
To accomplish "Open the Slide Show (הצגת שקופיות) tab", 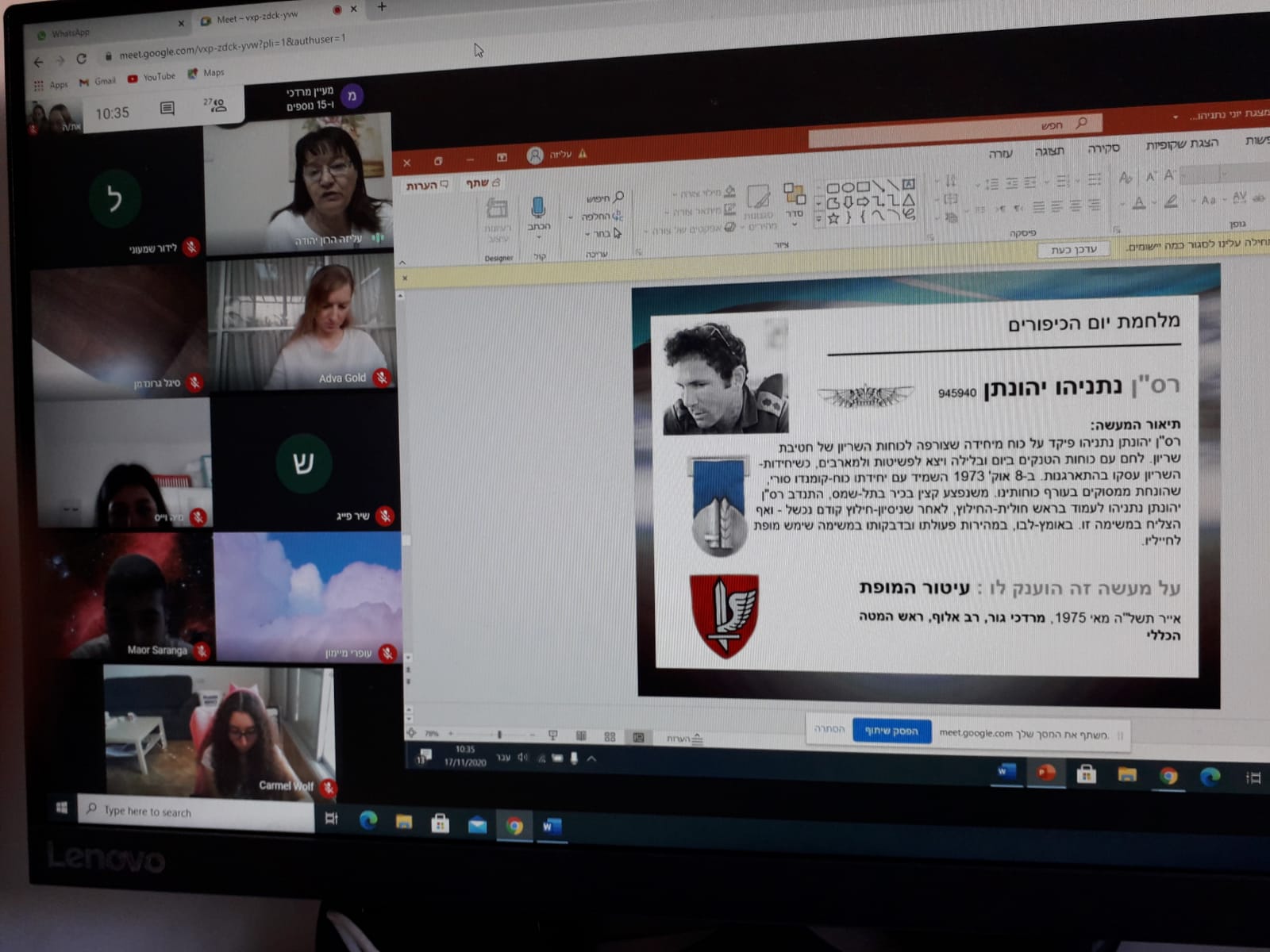I will [x=1182, y=144].
